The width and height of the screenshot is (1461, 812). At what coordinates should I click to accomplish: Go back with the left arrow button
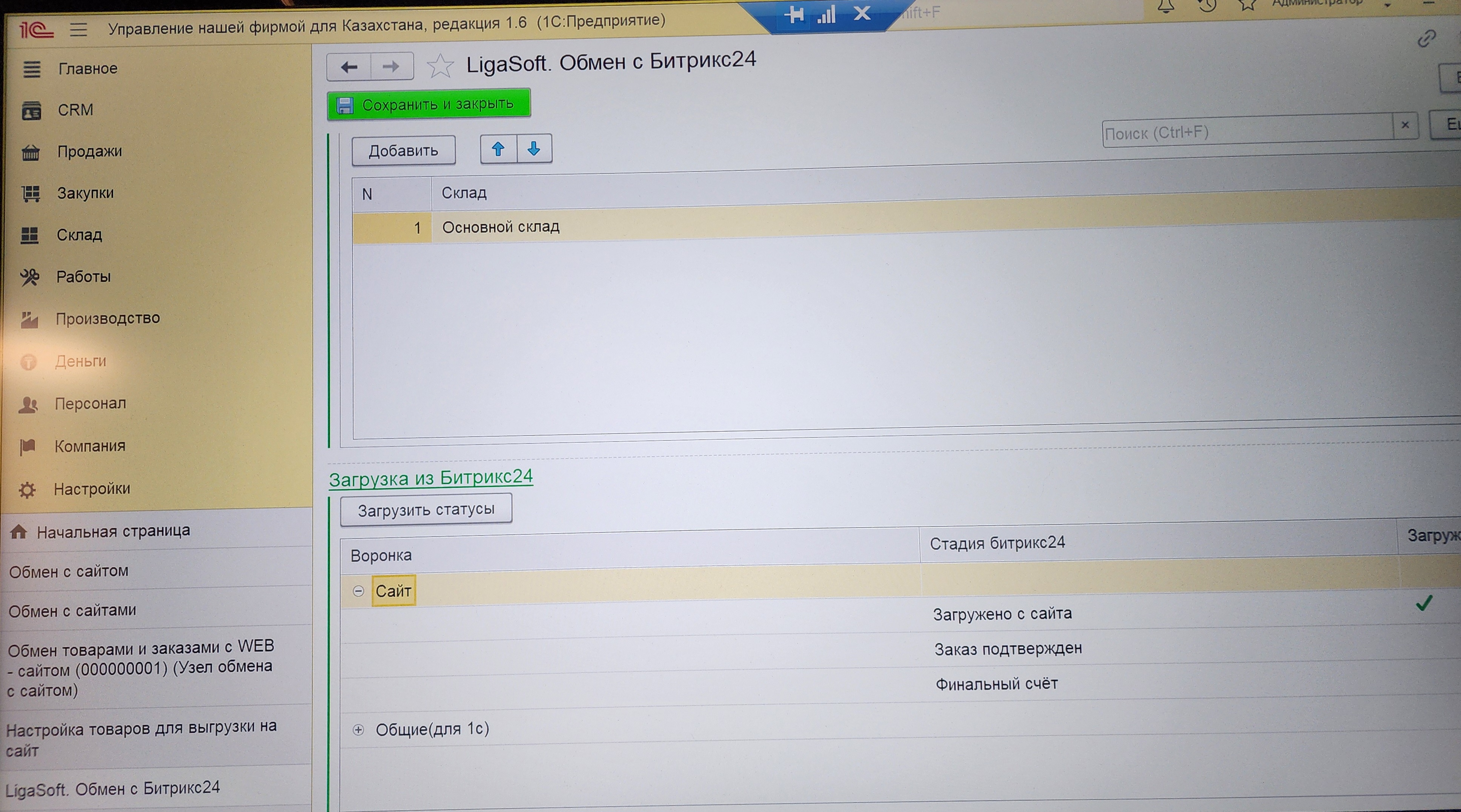[349, 67]
